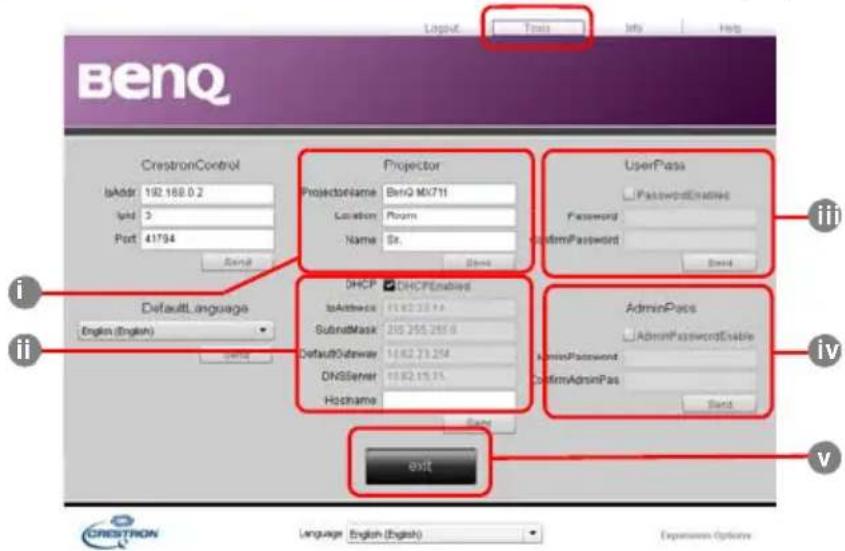Click the ConfirmAdminPas field
This screenshot has height=551, width=845.
coord(690,381)
